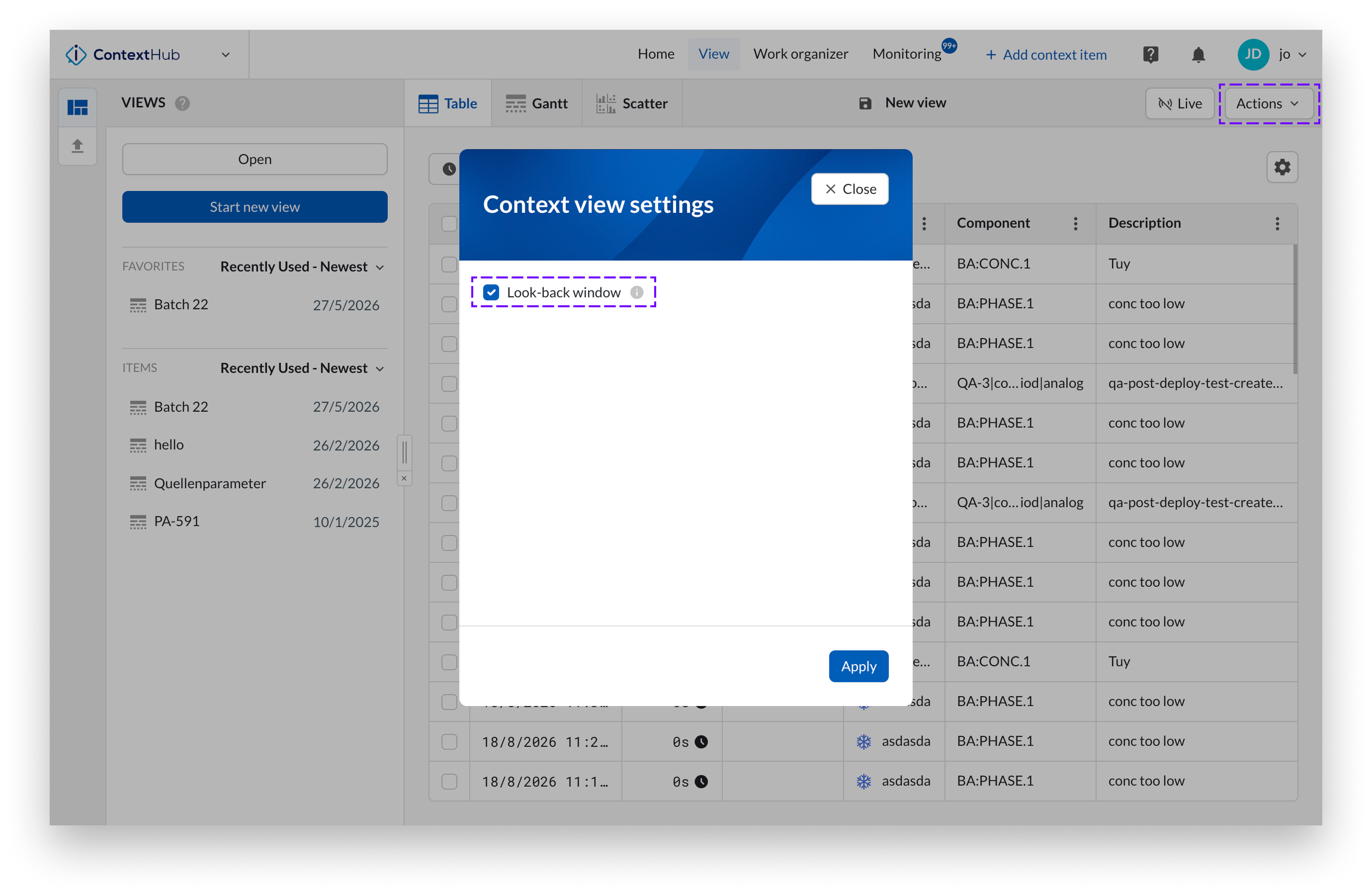
Task: Check the checkbox of first BA:CONC.1 row
Action: (449, 264)
